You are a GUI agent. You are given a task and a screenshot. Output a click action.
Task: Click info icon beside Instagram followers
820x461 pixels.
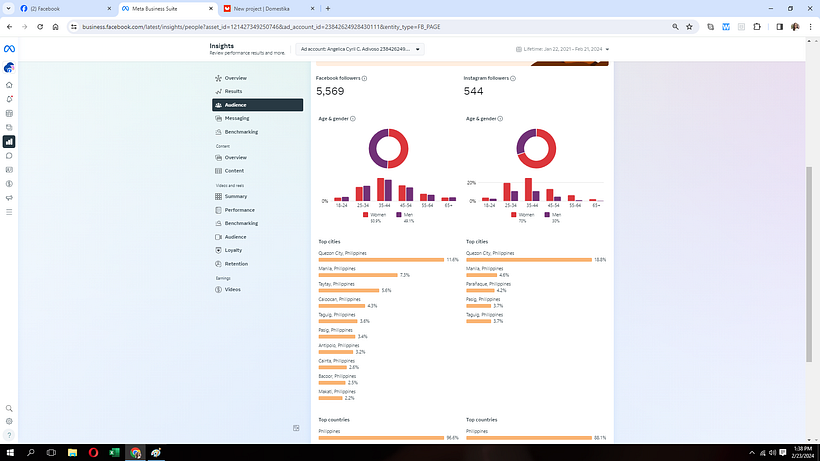(513, 78)
